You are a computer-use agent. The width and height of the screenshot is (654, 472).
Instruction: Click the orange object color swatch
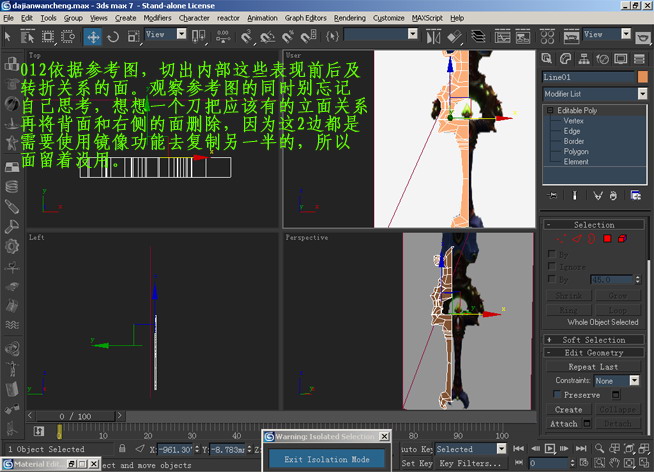pos(642,76)
